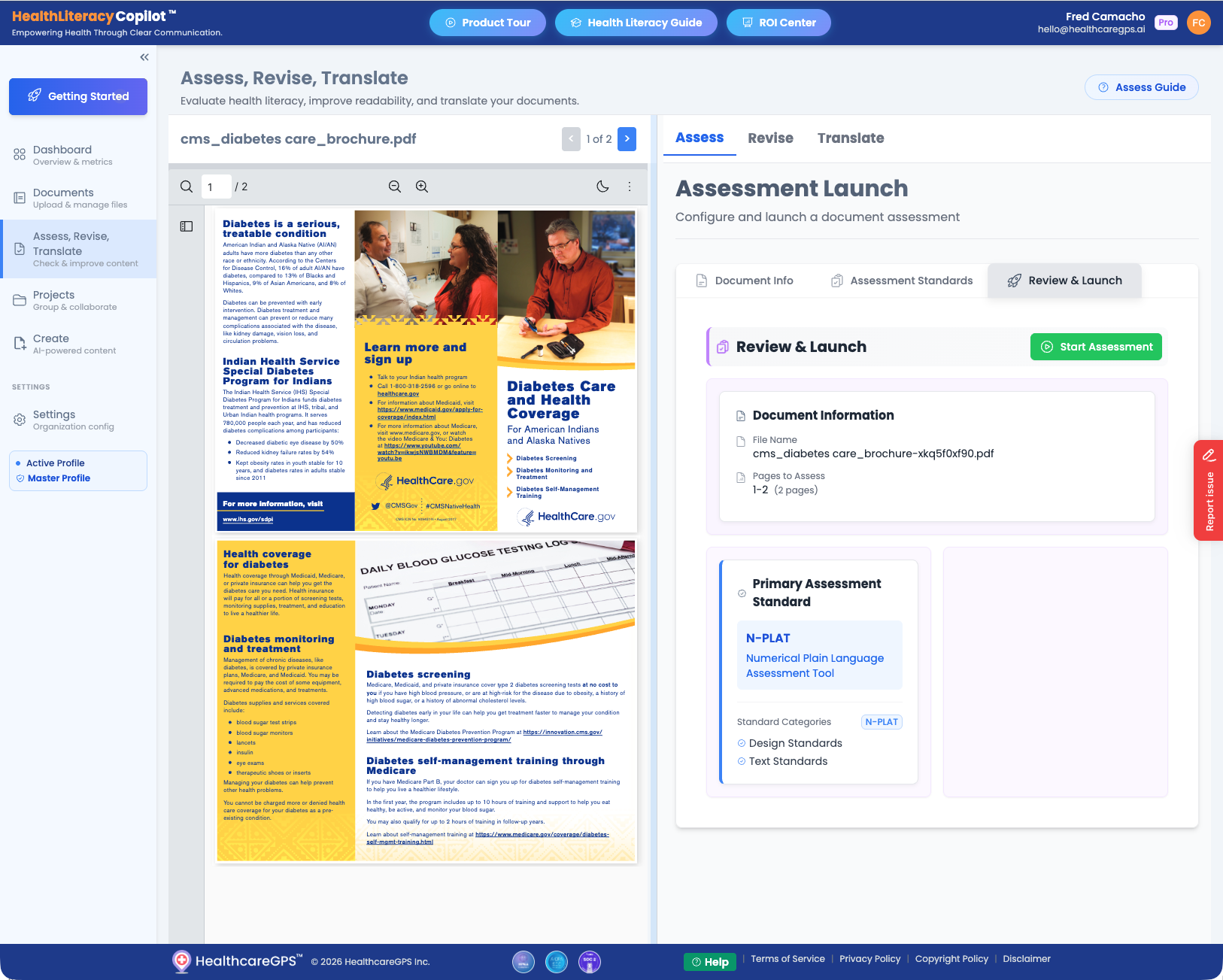
Task: Toggle dark mode in the PDF viewer
Action: pos(602,186)
